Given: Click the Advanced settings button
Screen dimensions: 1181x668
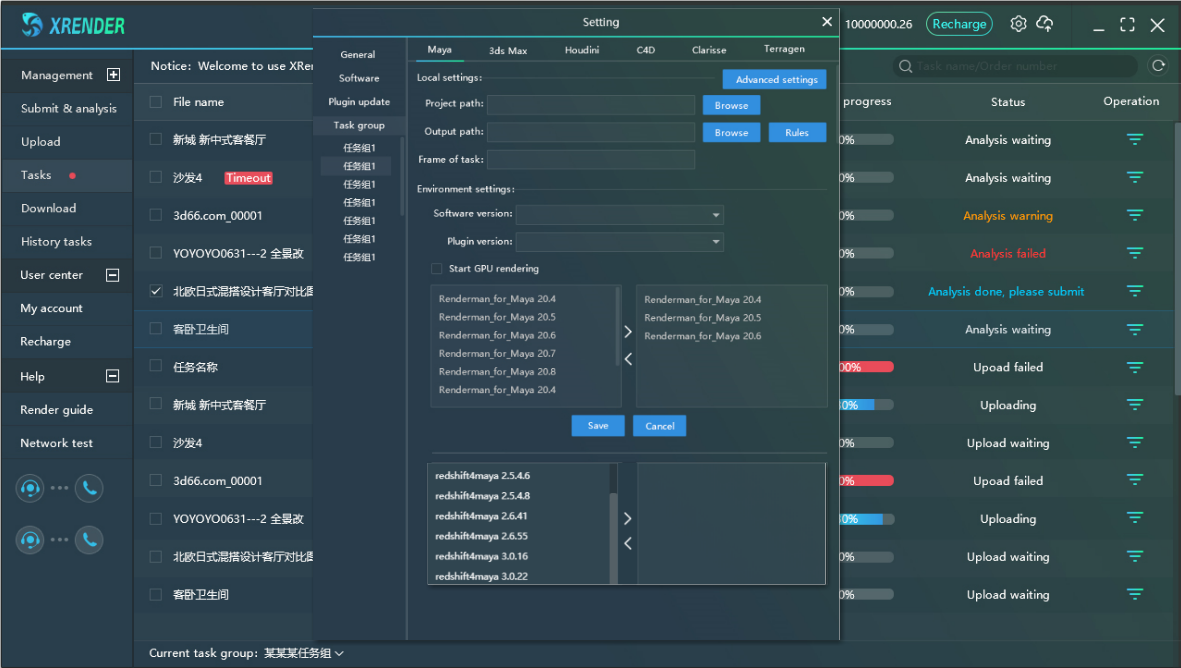Looking at the screenshot, I should (x=776, y=80).
